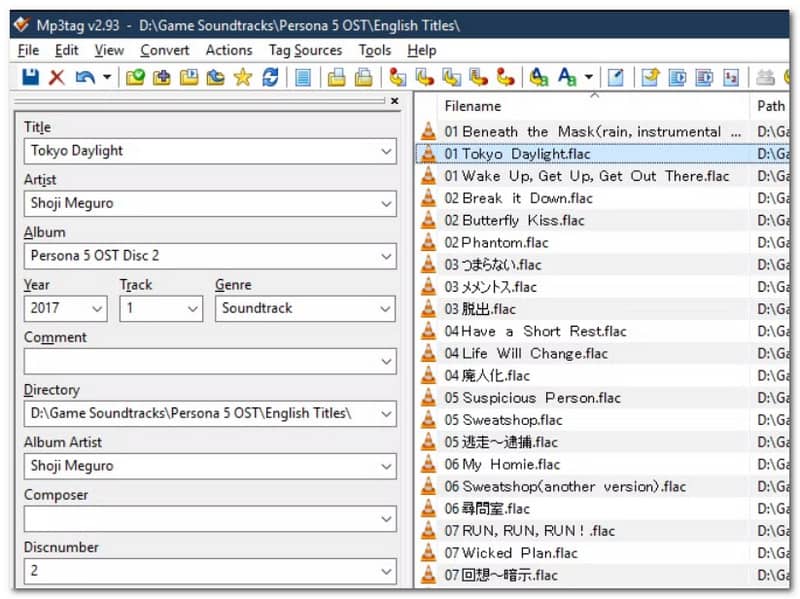Expand the Title field dropdown

[386, 152]
